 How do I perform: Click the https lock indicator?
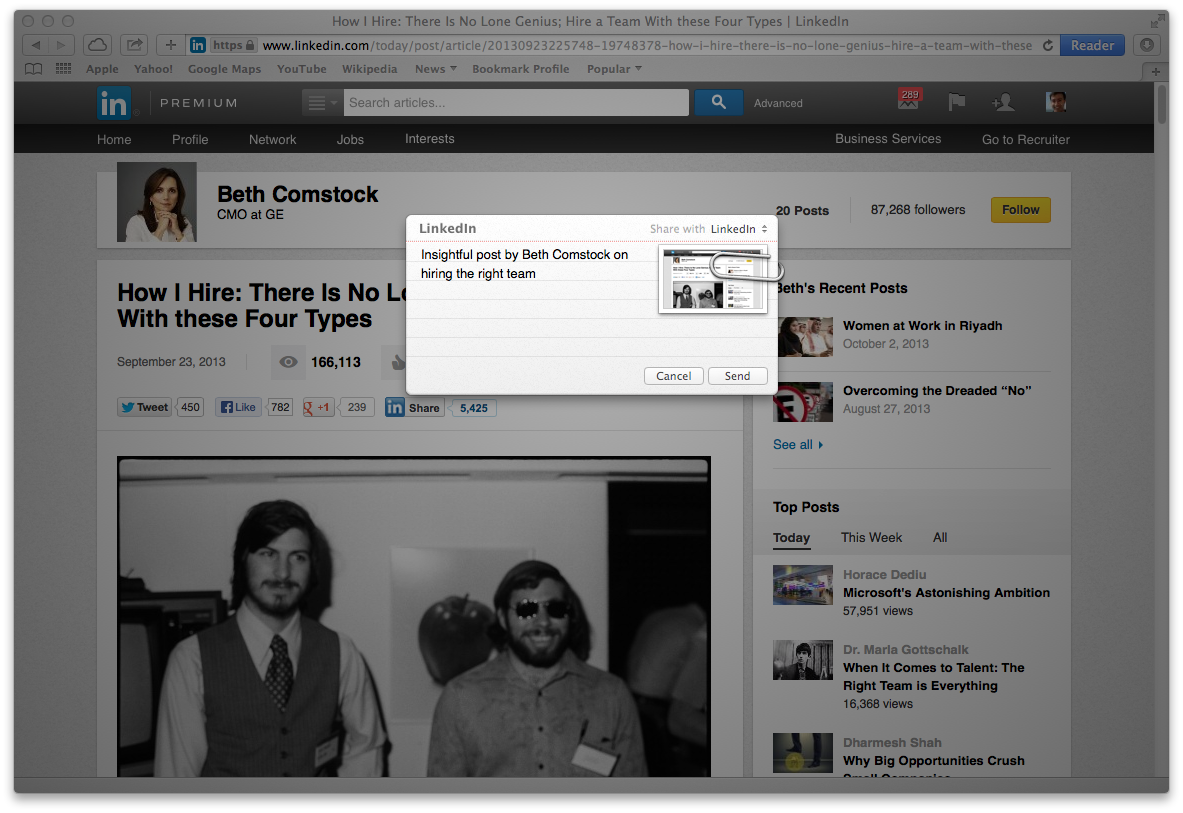coord(234,45)
